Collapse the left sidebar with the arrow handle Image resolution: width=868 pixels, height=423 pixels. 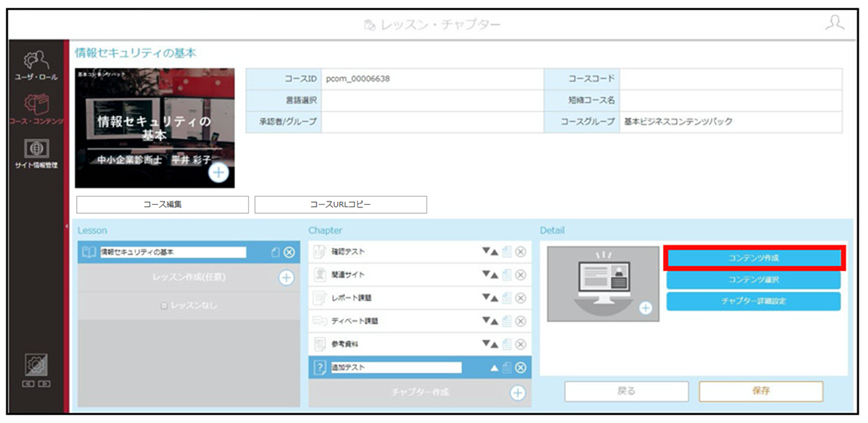click(66, 226)
